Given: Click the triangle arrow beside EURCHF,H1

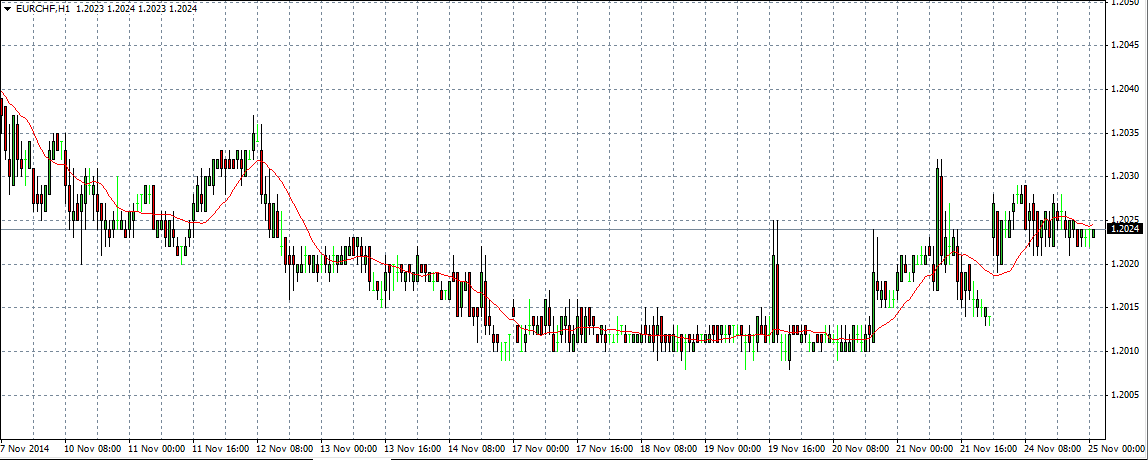Looking at the screenshot, I should coord(7,10).
